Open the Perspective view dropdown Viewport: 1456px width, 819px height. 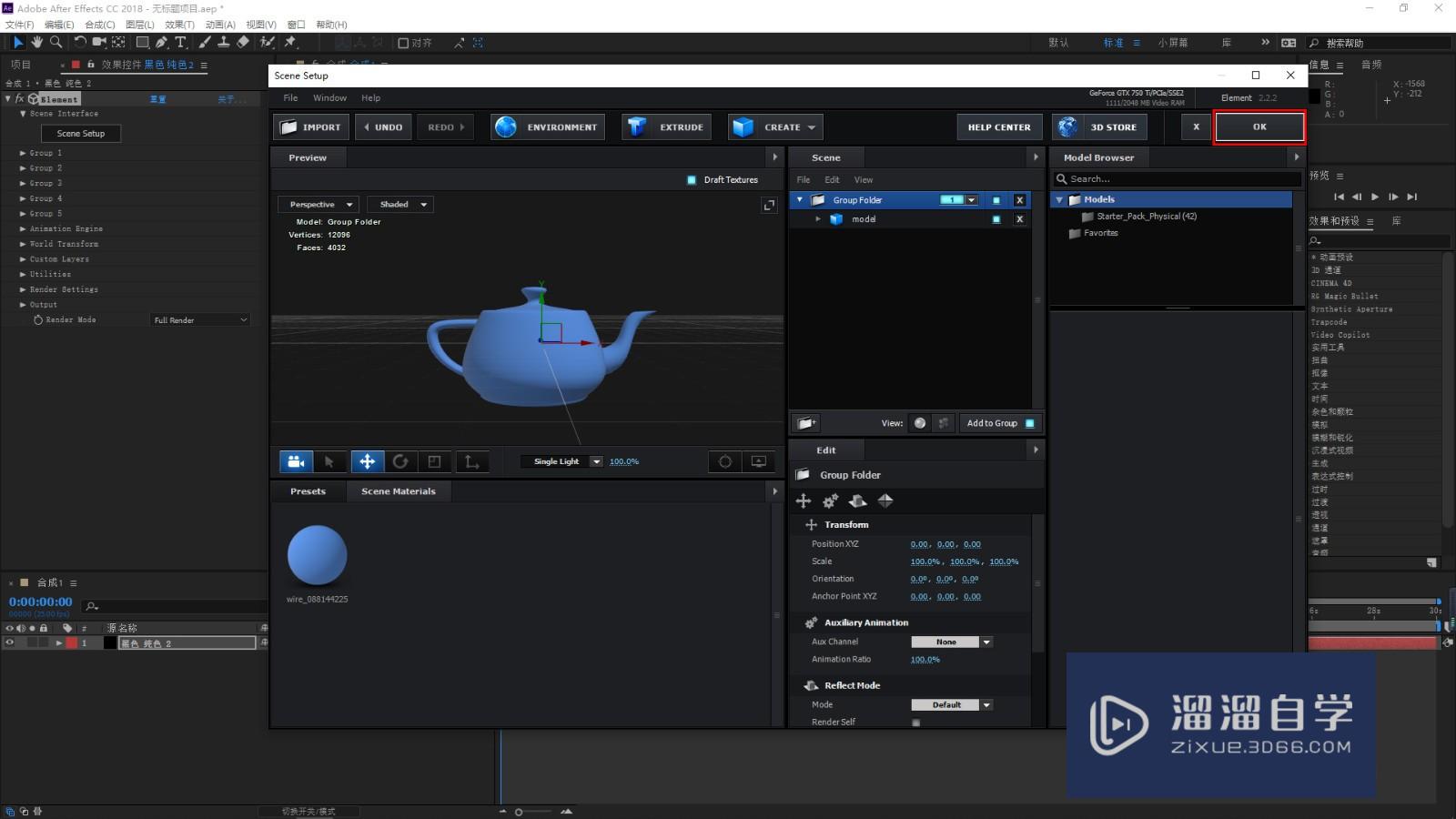318,205
